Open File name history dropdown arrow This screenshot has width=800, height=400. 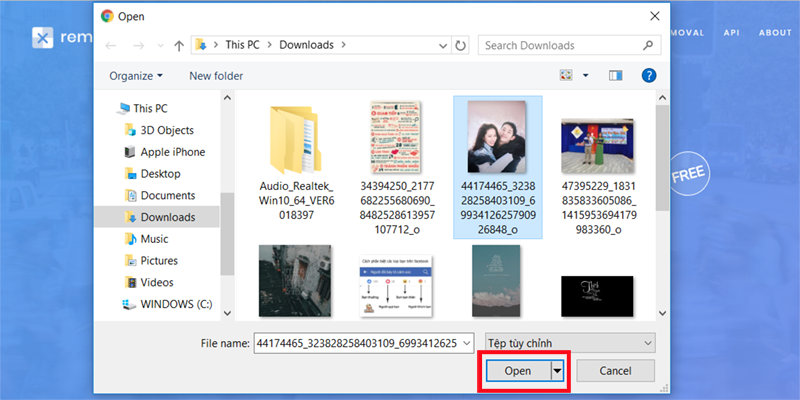467,343
